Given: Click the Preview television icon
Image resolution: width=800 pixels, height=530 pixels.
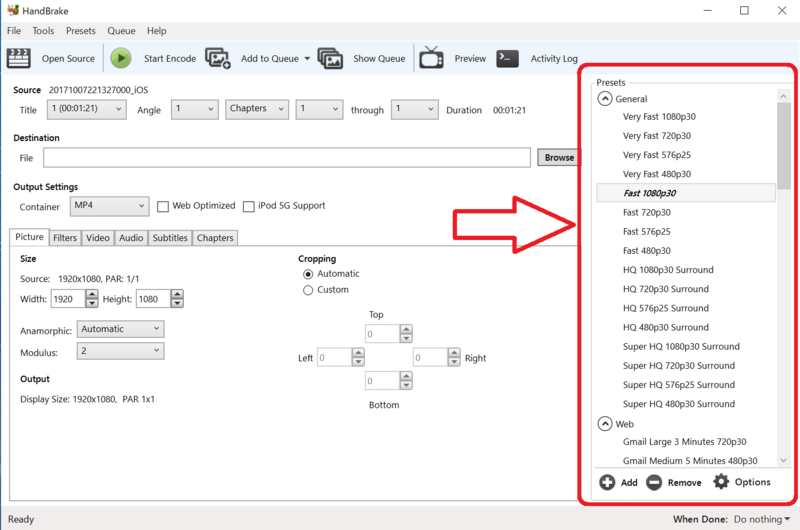Looking at the screenshot, I should [x=431, y=58].
